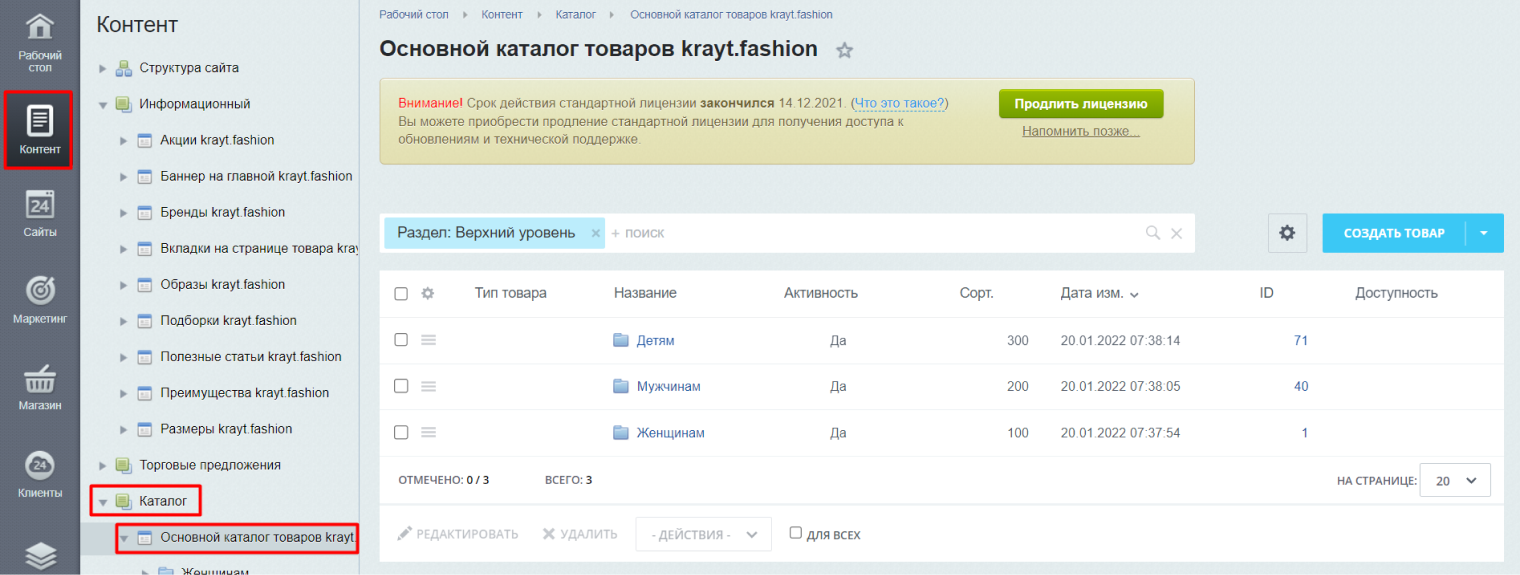Open row actions menu for Женщинам
This screenshot has height=575, width=1520.
point(428,433)
